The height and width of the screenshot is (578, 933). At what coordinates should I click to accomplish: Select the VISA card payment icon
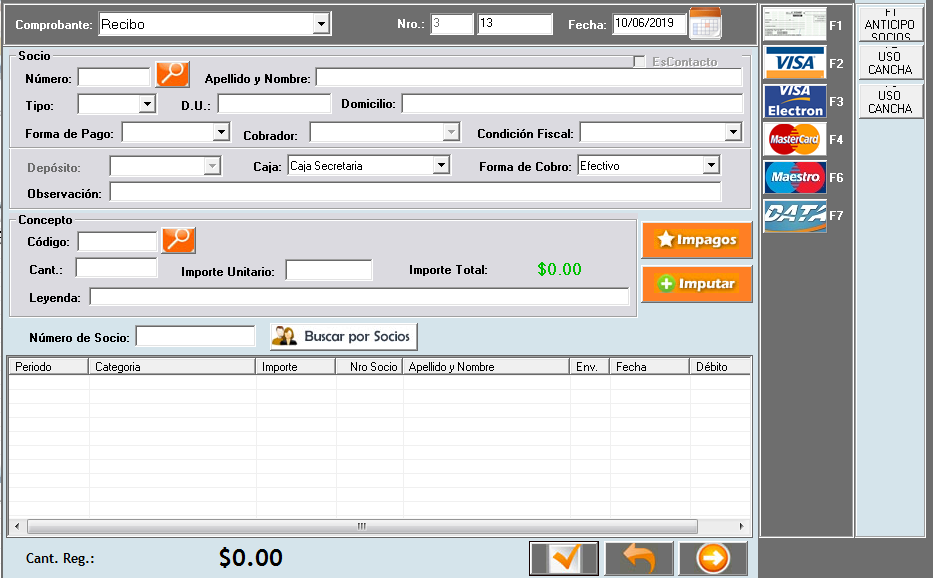click(794, 62)
